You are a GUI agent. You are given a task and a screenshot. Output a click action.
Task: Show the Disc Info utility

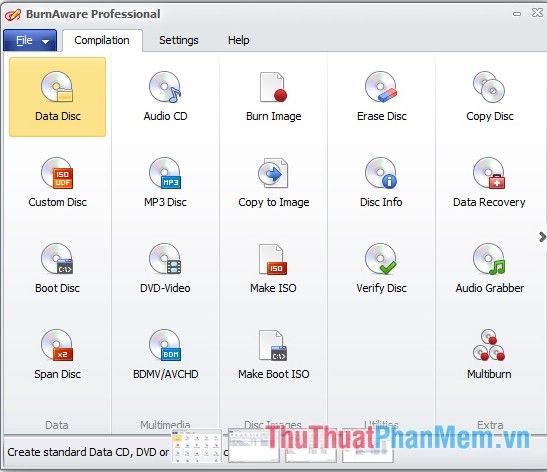click(381, 183)
